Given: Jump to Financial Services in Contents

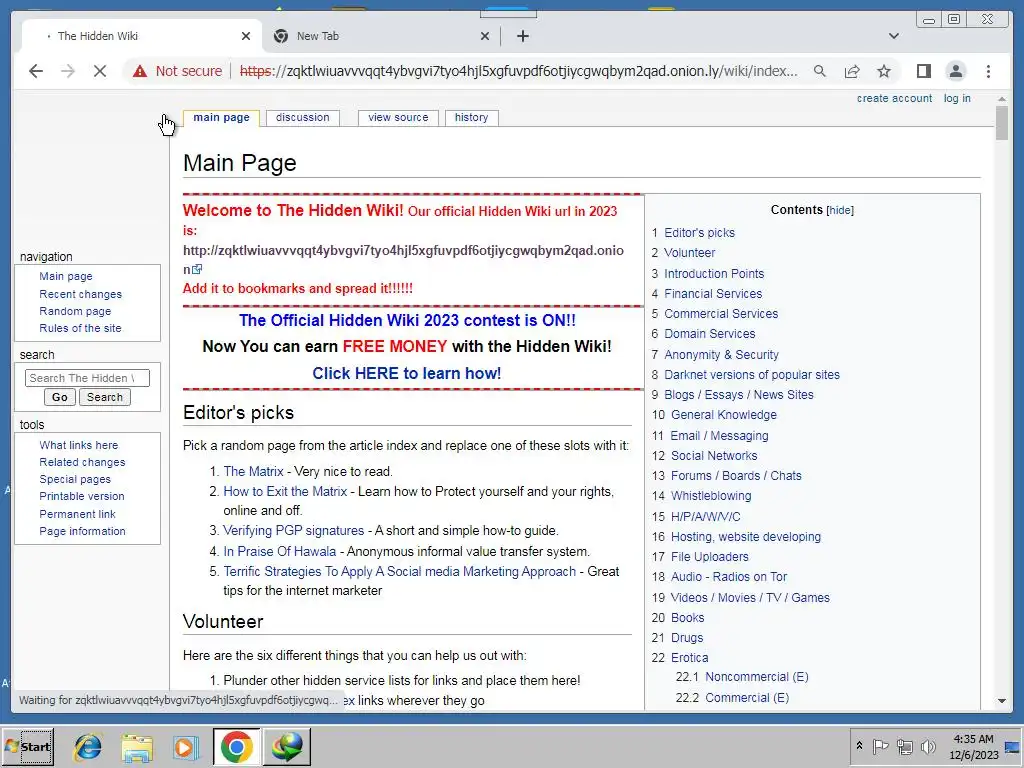Looking at the screenshot, I should pos(713,294).
